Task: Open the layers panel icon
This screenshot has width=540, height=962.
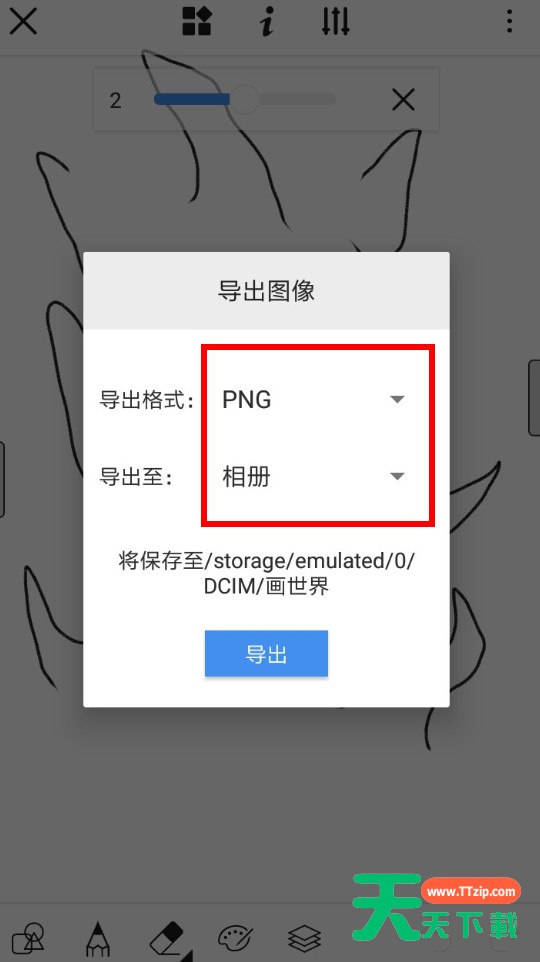Action: pyautogui.click(x=304, y=939)
